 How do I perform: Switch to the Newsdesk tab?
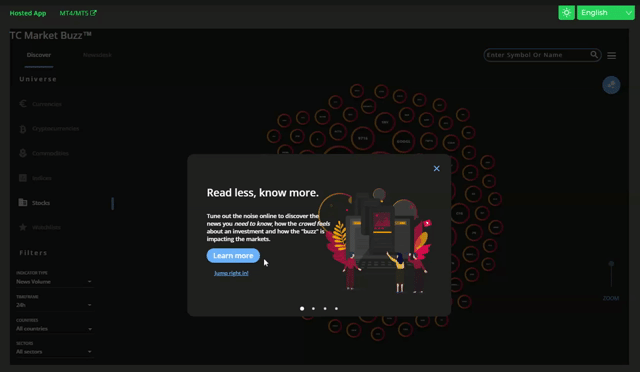[x=97, y=55]
